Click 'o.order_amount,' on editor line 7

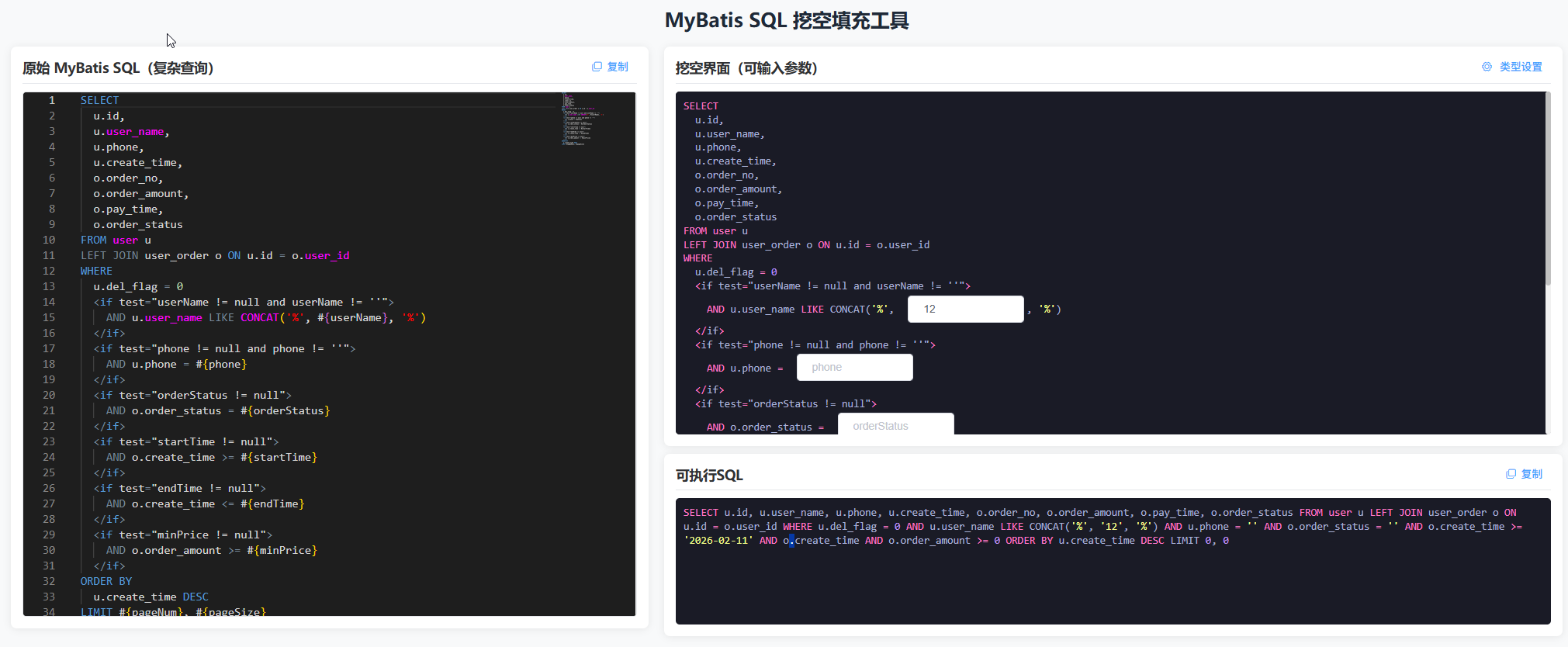click(141, 193)
